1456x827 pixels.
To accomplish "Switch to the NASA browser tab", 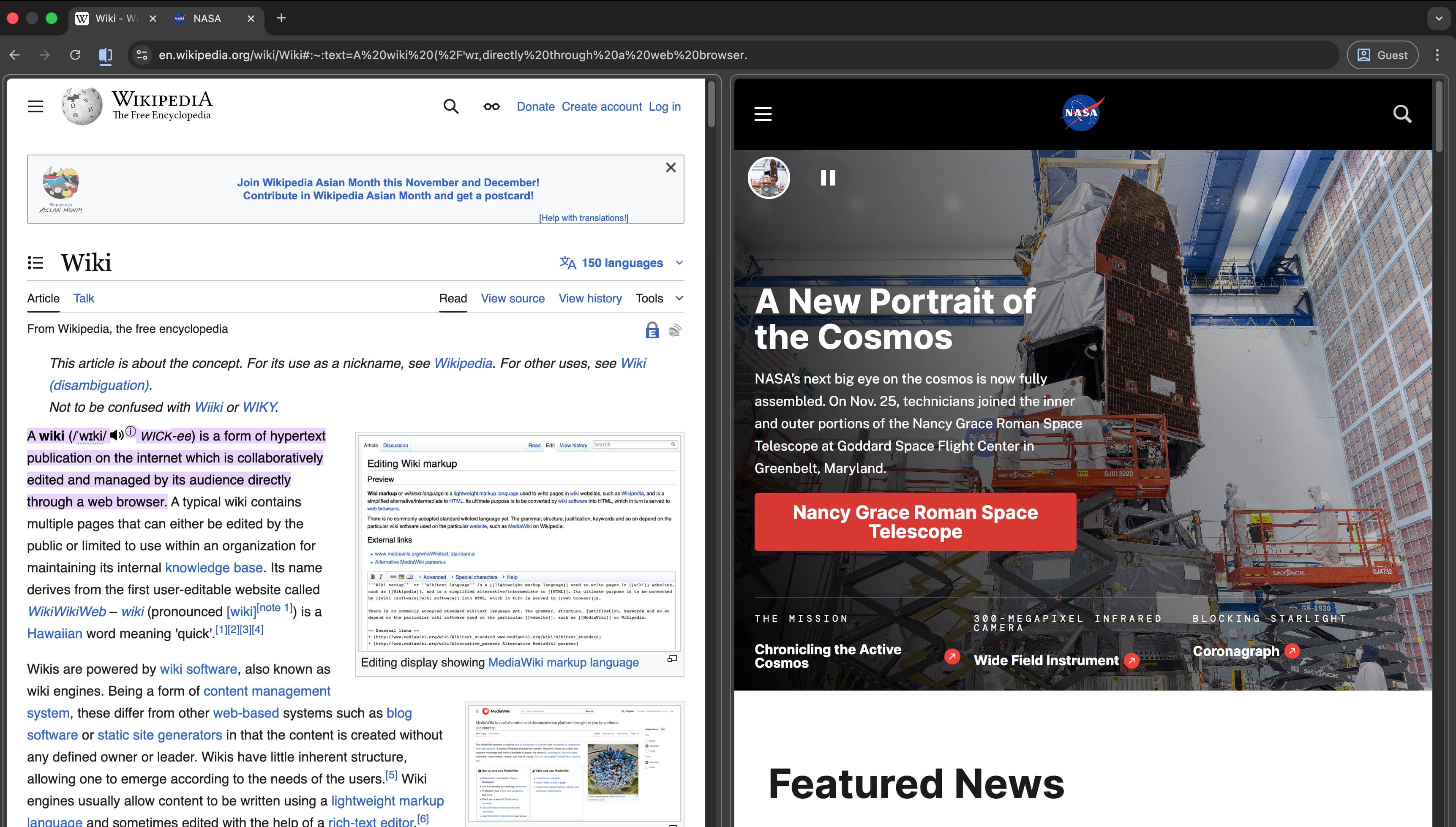I will 207,18.
